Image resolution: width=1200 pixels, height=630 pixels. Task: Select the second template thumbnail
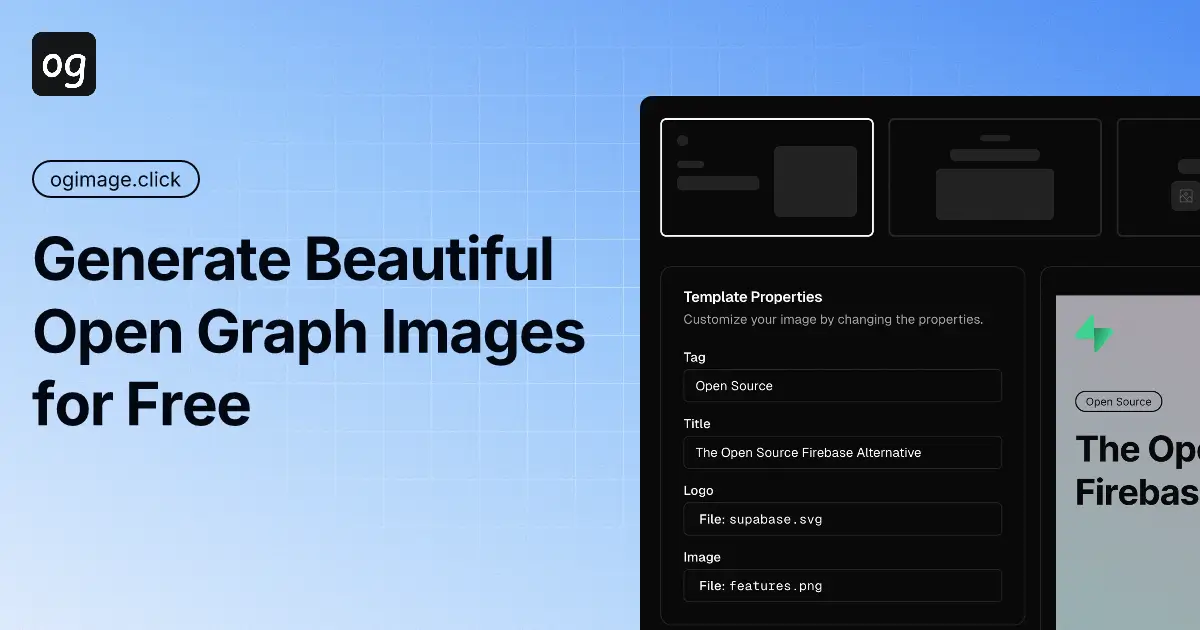[994, 177]
